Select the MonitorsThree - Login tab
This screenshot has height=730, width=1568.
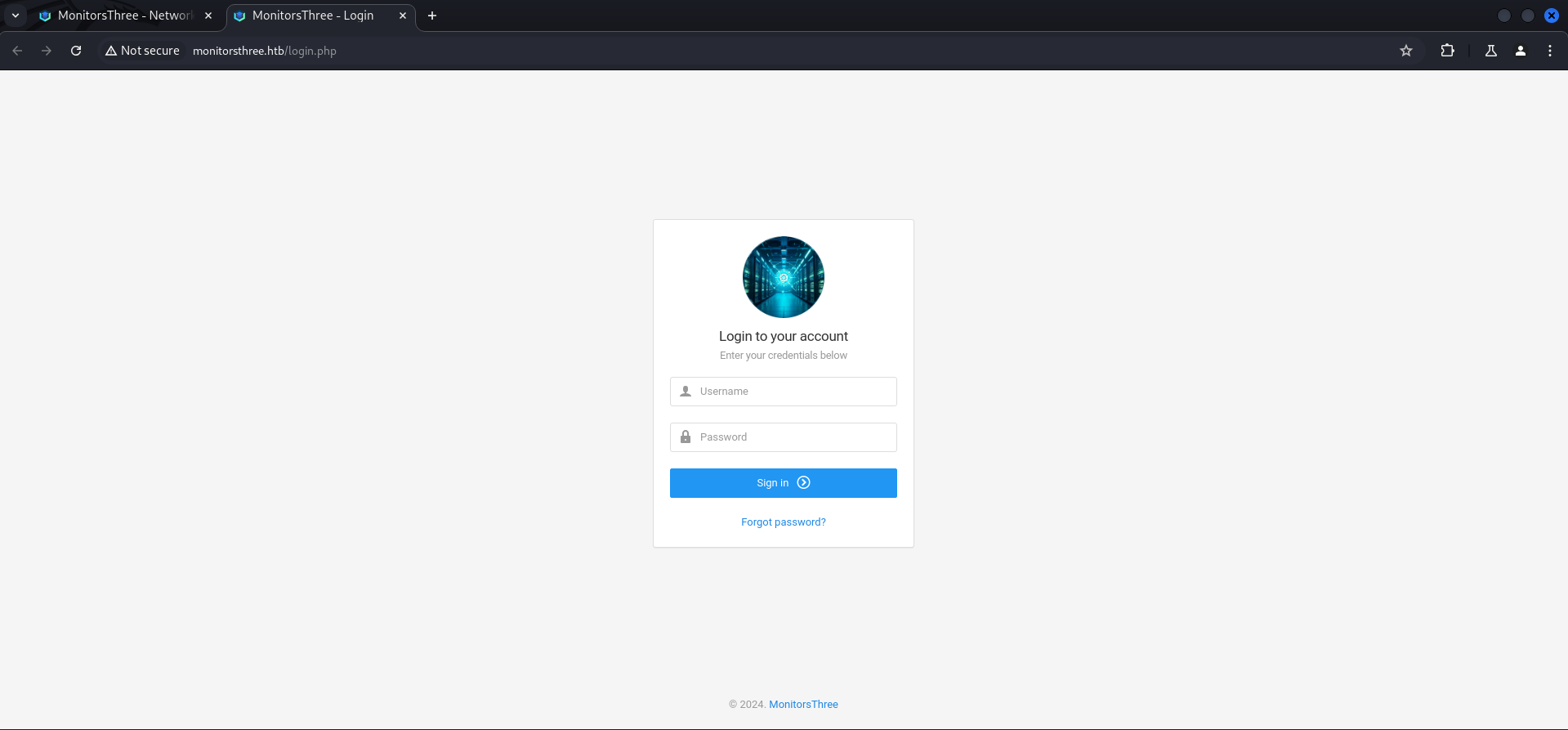click(312, 16)
